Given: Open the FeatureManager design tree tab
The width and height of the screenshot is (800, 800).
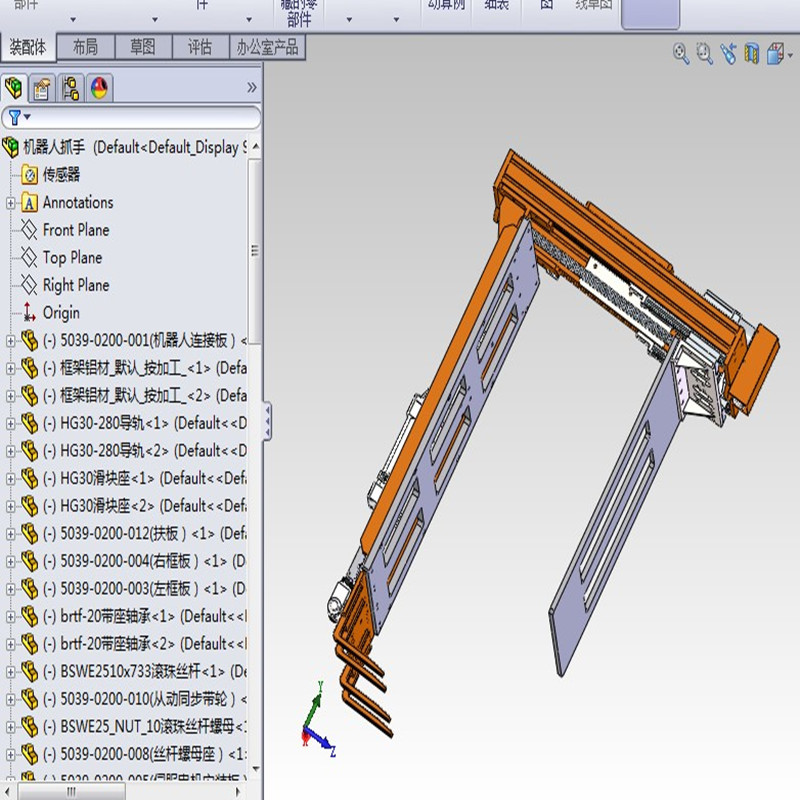Looking at the screenshot, I should click(14, 88).
